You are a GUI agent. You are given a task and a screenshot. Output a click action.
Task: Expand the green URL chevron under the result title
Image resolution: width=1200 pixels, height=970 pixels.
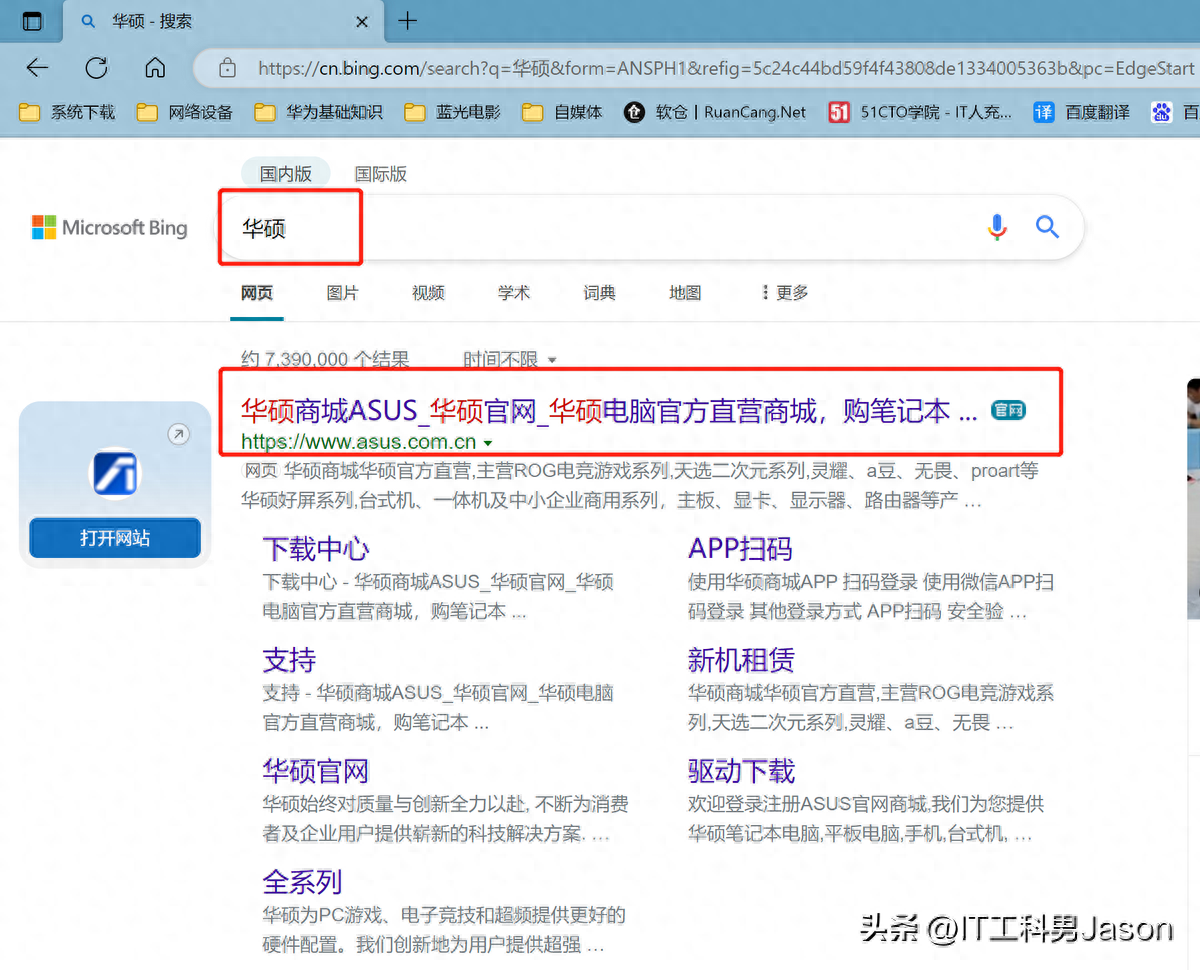487,441
